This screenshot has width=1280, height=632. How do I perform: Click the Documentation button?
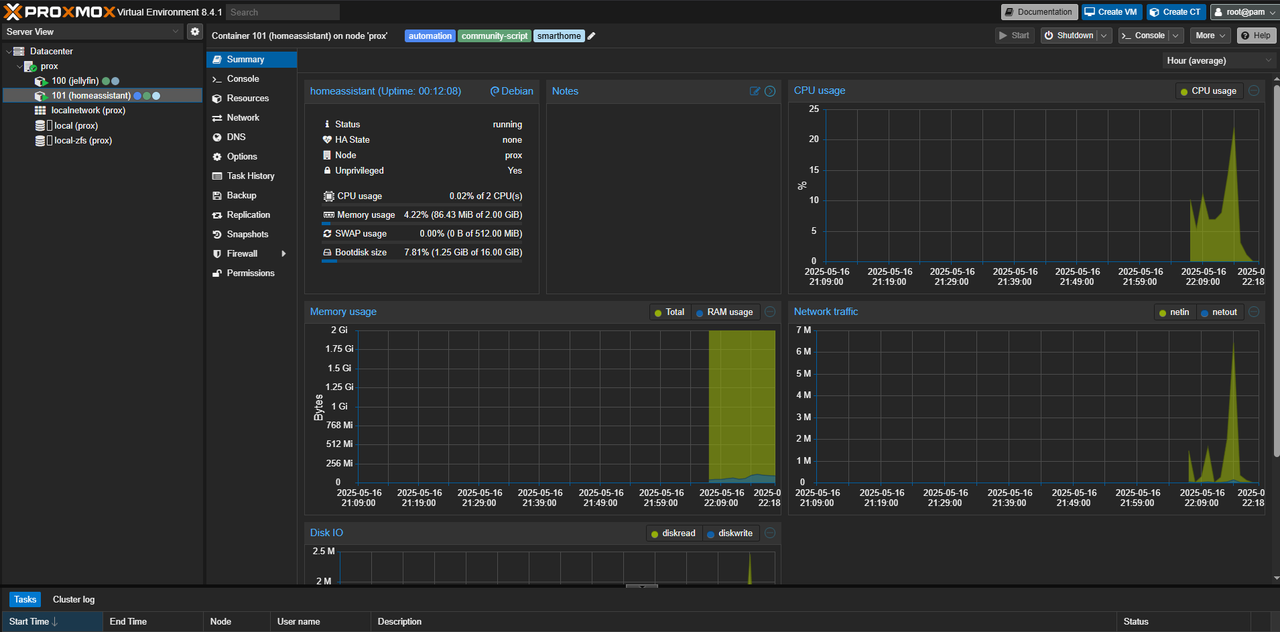point(1039,12)
